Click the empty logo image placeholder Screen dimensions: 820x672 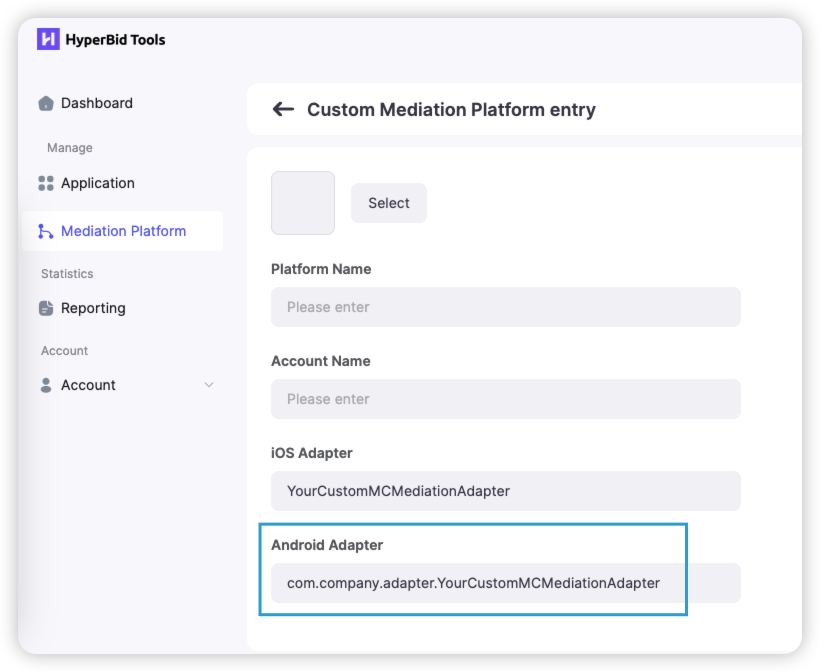tap(303, 203)
